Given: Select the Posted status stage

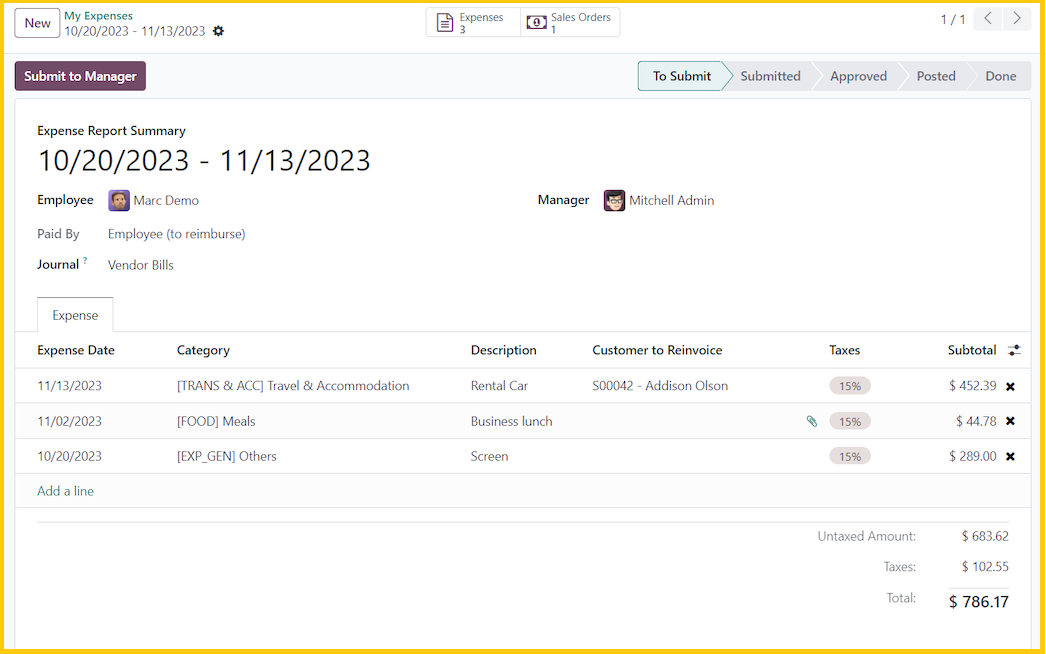Looking at the screenshot, I should coord(935,76).
